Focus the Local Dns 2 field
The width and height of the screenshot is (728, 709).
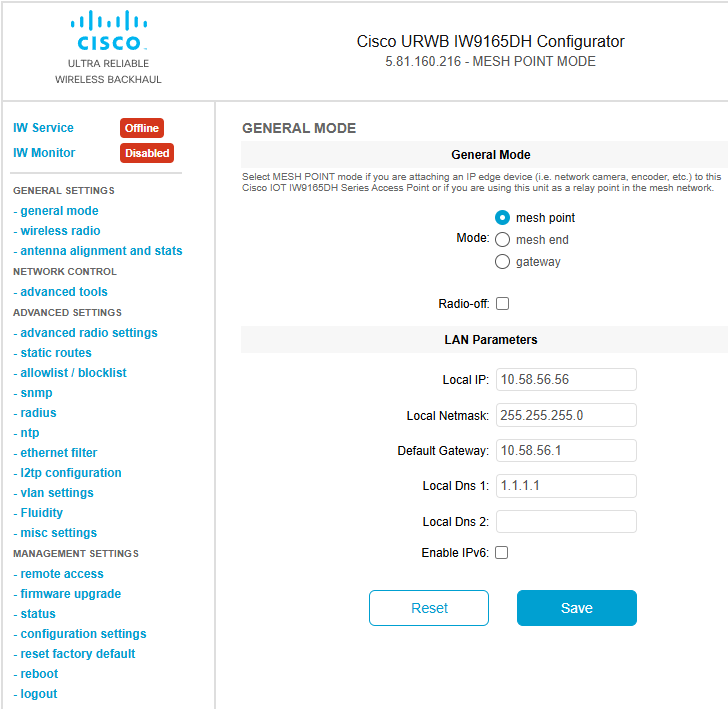566,521
